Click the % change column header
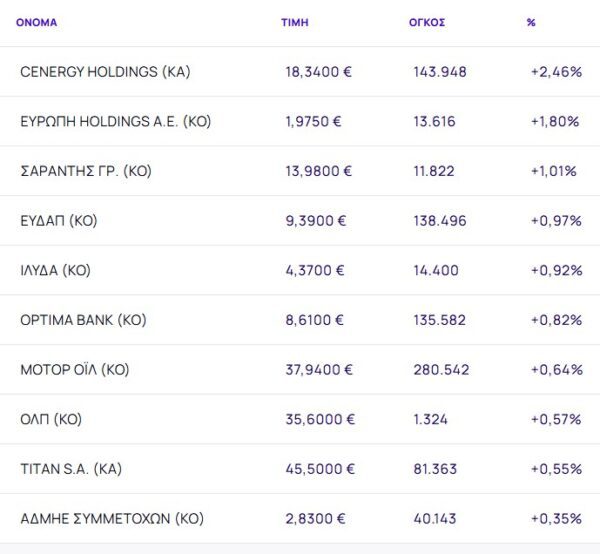This screenshot has width=600, height=554. [531, 23]
